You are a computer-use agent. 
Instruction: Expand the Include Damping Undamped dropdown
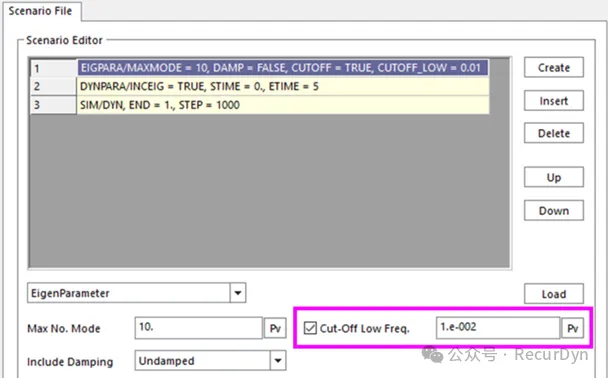click(x=278, y=361)
